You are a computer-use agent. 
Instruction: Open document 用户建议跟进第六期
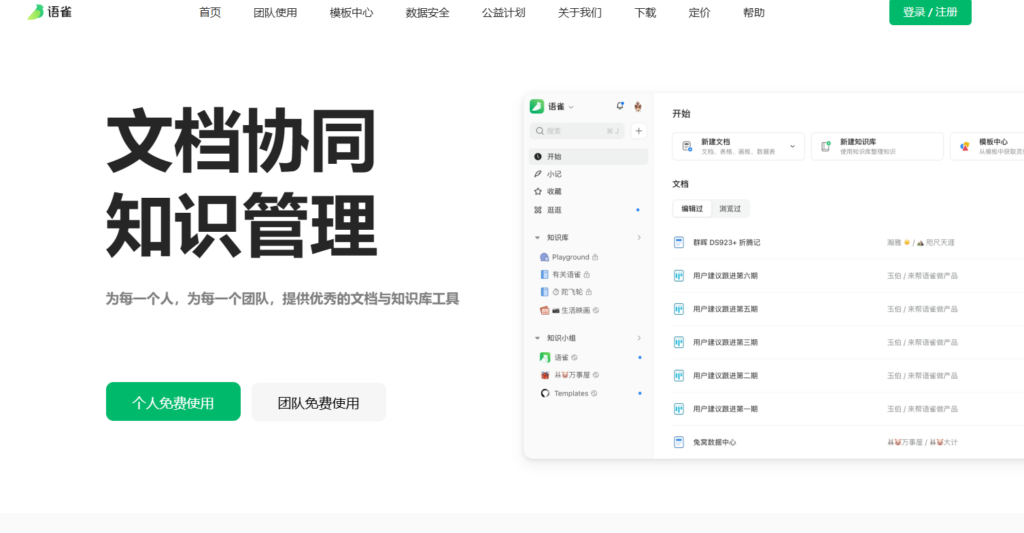pyautogui.click(x=725, y=276)
